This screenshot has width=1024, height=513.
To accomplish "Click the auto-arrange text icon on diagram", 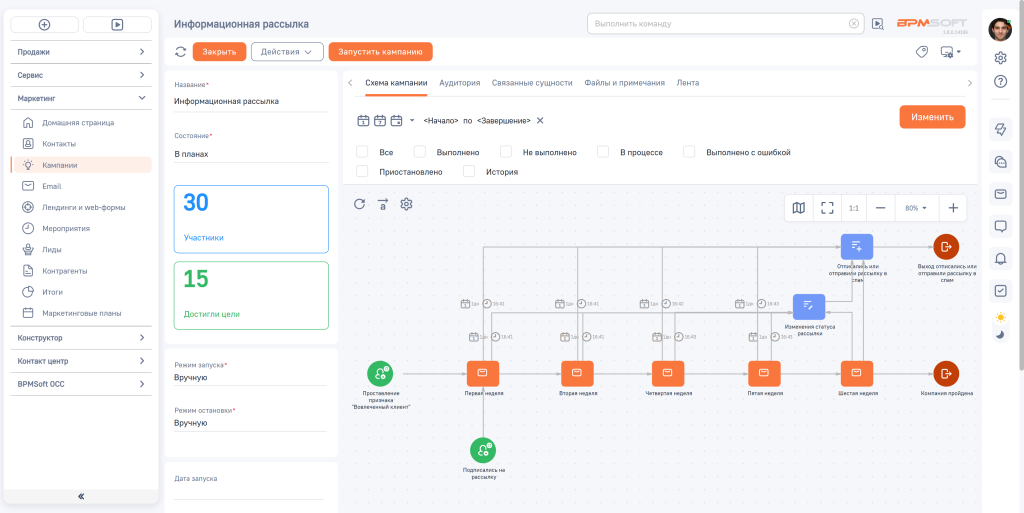I will (x=383, y=204).
